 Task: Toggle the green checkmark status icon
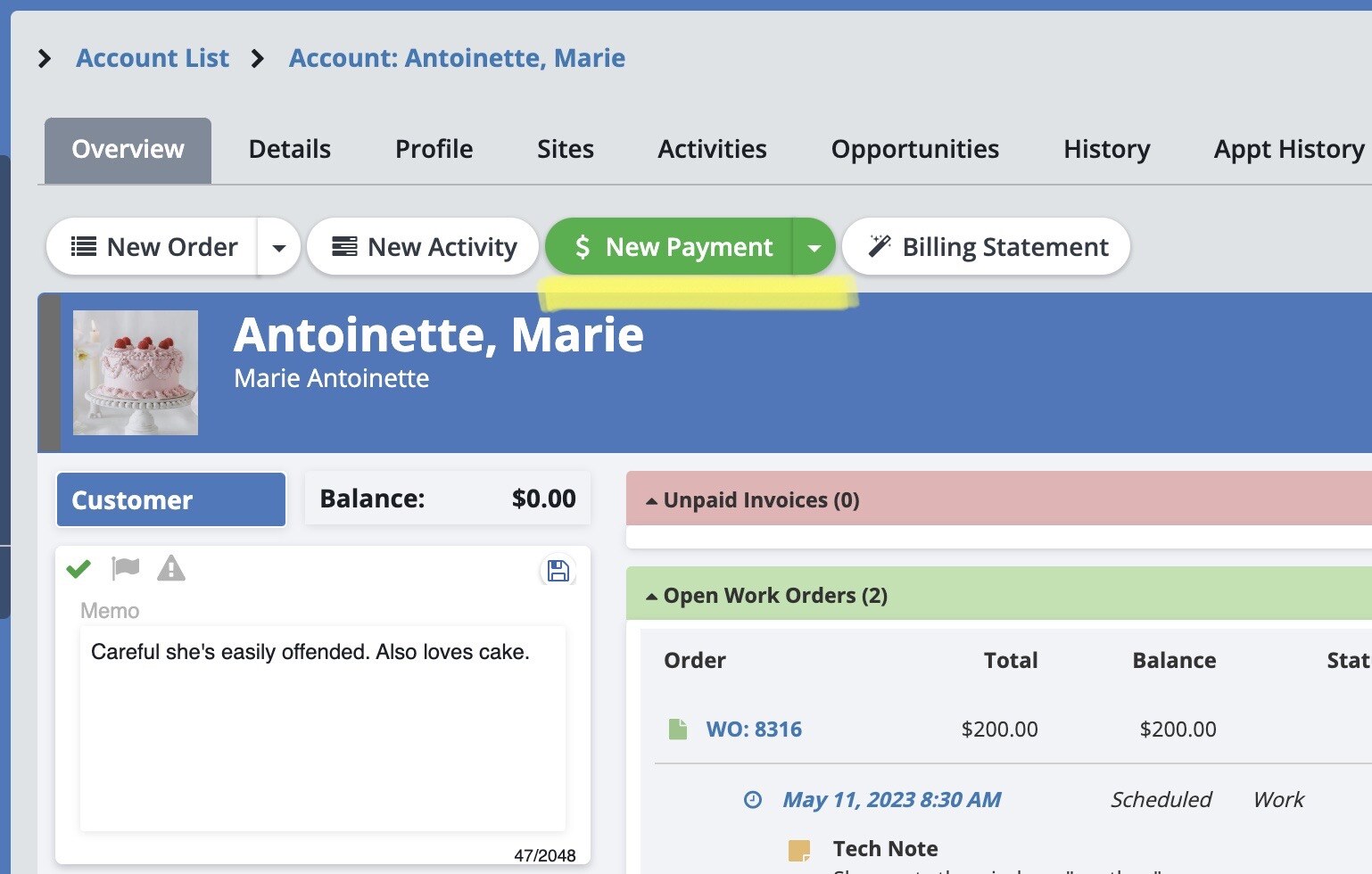tap(79, 568)
